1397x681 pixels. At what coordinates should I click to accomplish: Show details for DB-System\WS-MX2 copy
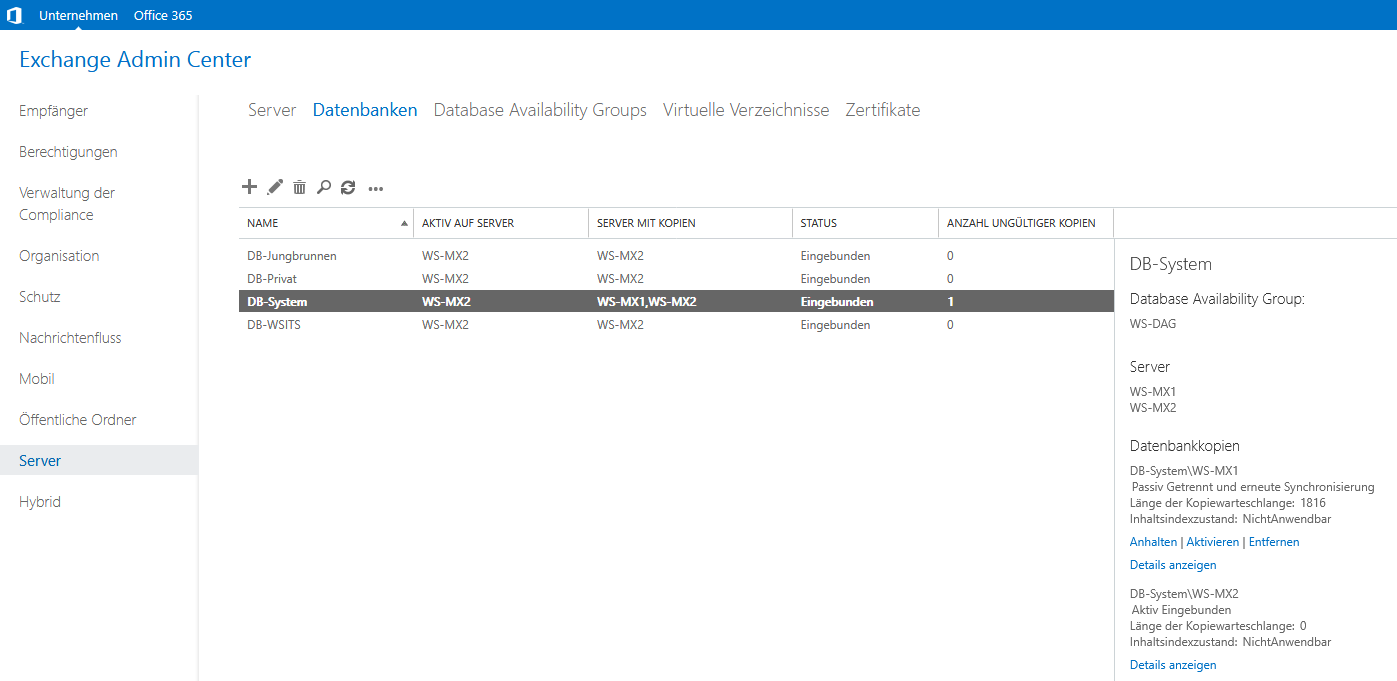tap(1173, 665)
